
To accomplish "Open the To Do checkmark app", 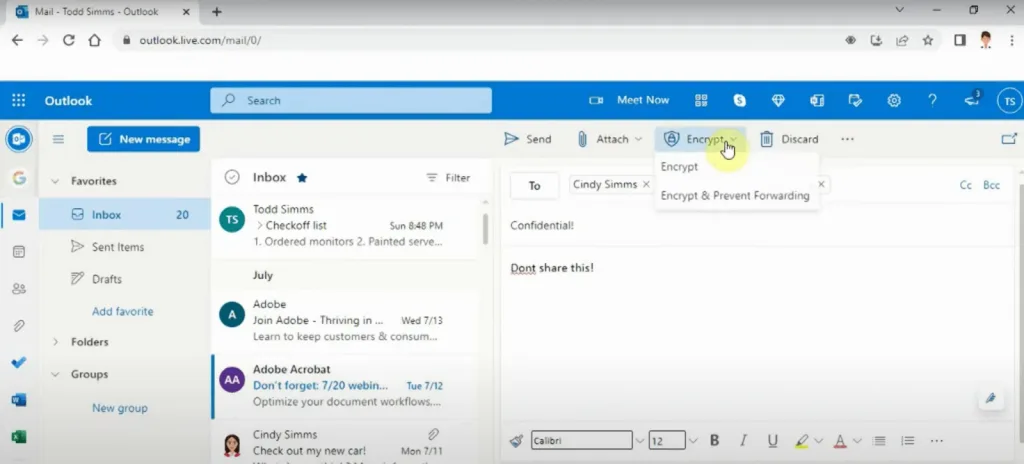I will click(18, 362).
